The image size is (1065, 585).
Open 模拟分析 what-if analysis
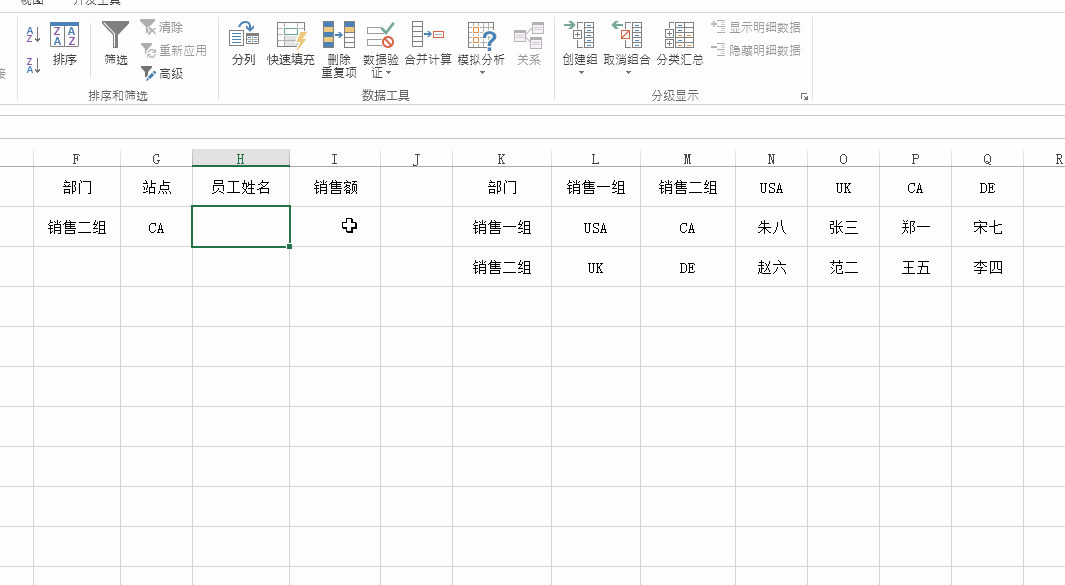pos(481,43)
